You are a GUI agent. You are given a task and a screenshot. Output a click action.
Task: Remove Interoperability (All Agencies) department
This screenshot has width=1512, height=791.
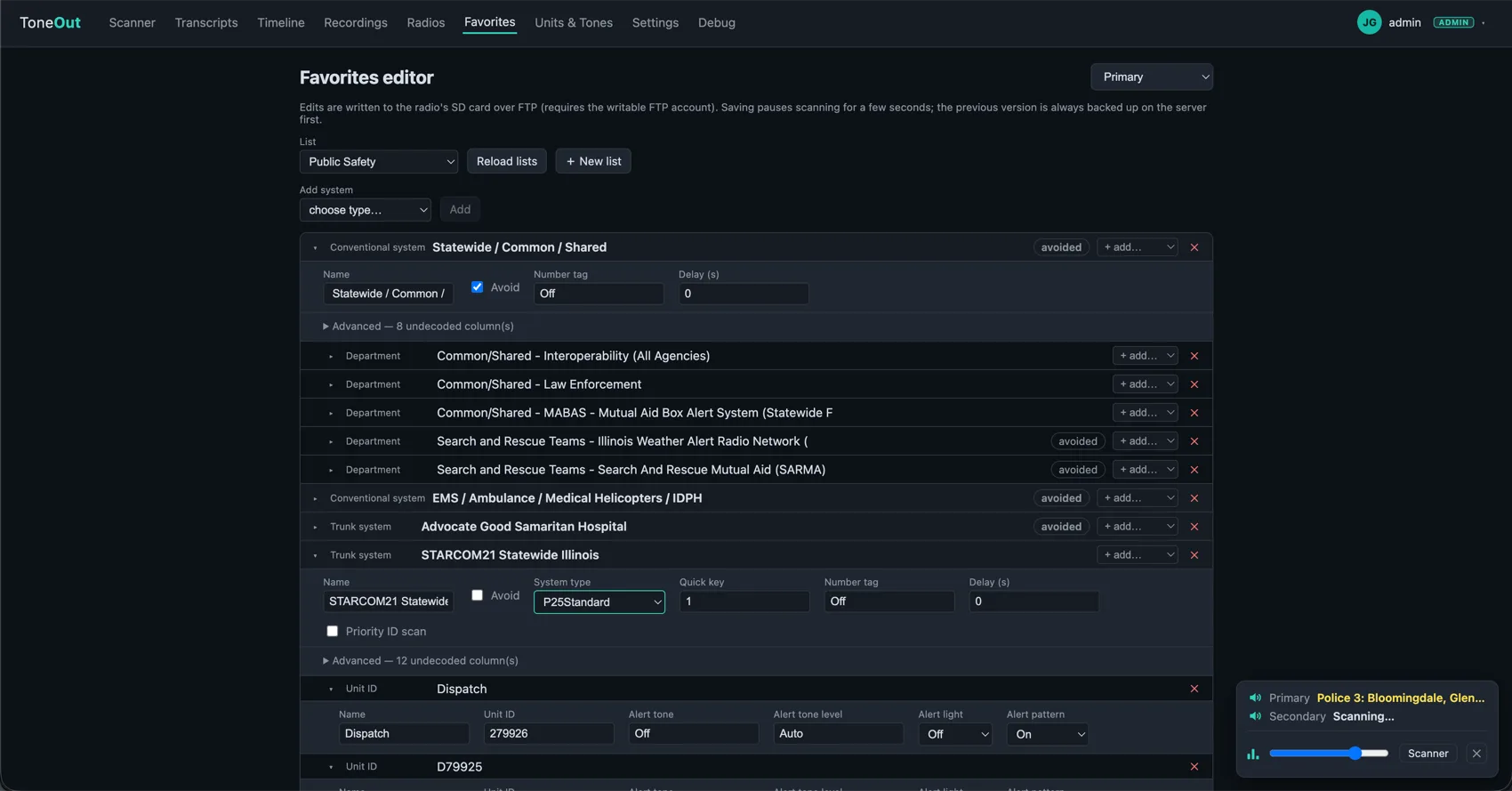pyautogui.click(x=1194, y=356)
